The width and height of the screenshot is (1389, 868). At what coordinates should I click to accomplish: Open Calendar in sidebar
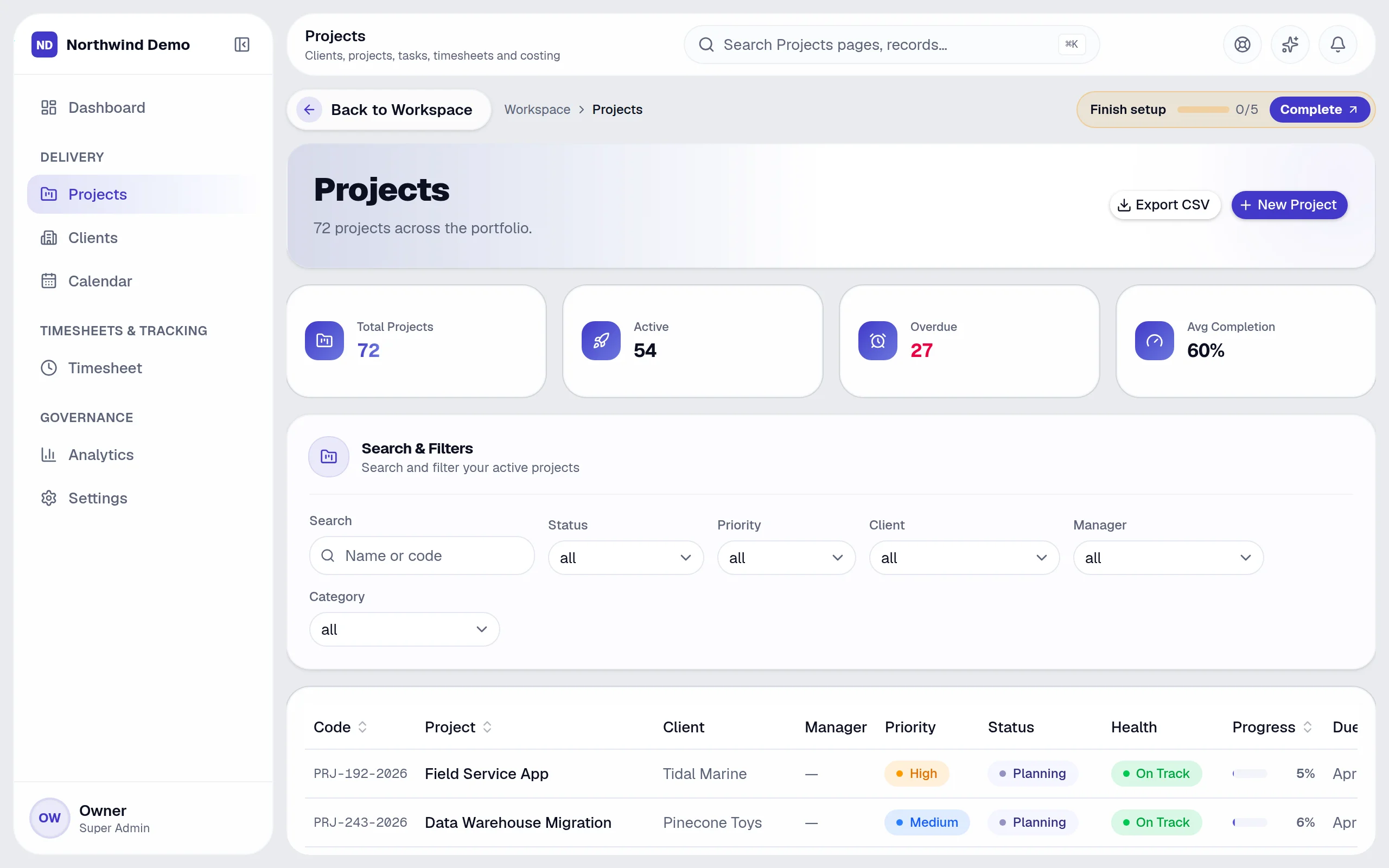click(142, 280)
